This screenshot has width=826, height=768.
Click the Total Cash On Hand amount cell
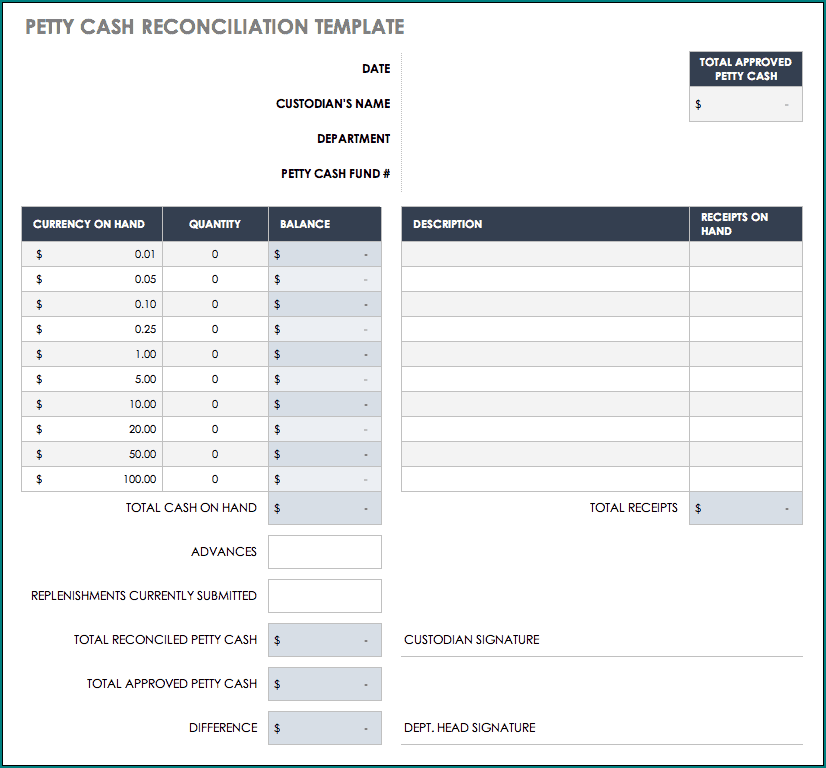(324, 508)
